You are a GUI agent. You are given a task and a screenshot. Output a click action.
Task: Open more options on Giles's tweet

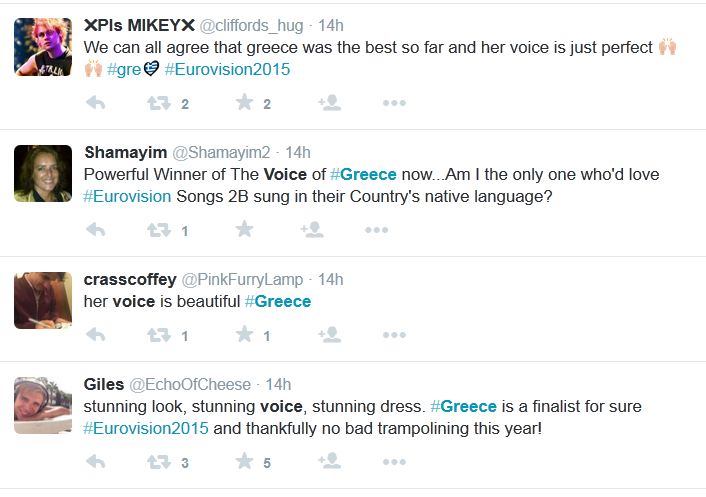pos(394,462)
